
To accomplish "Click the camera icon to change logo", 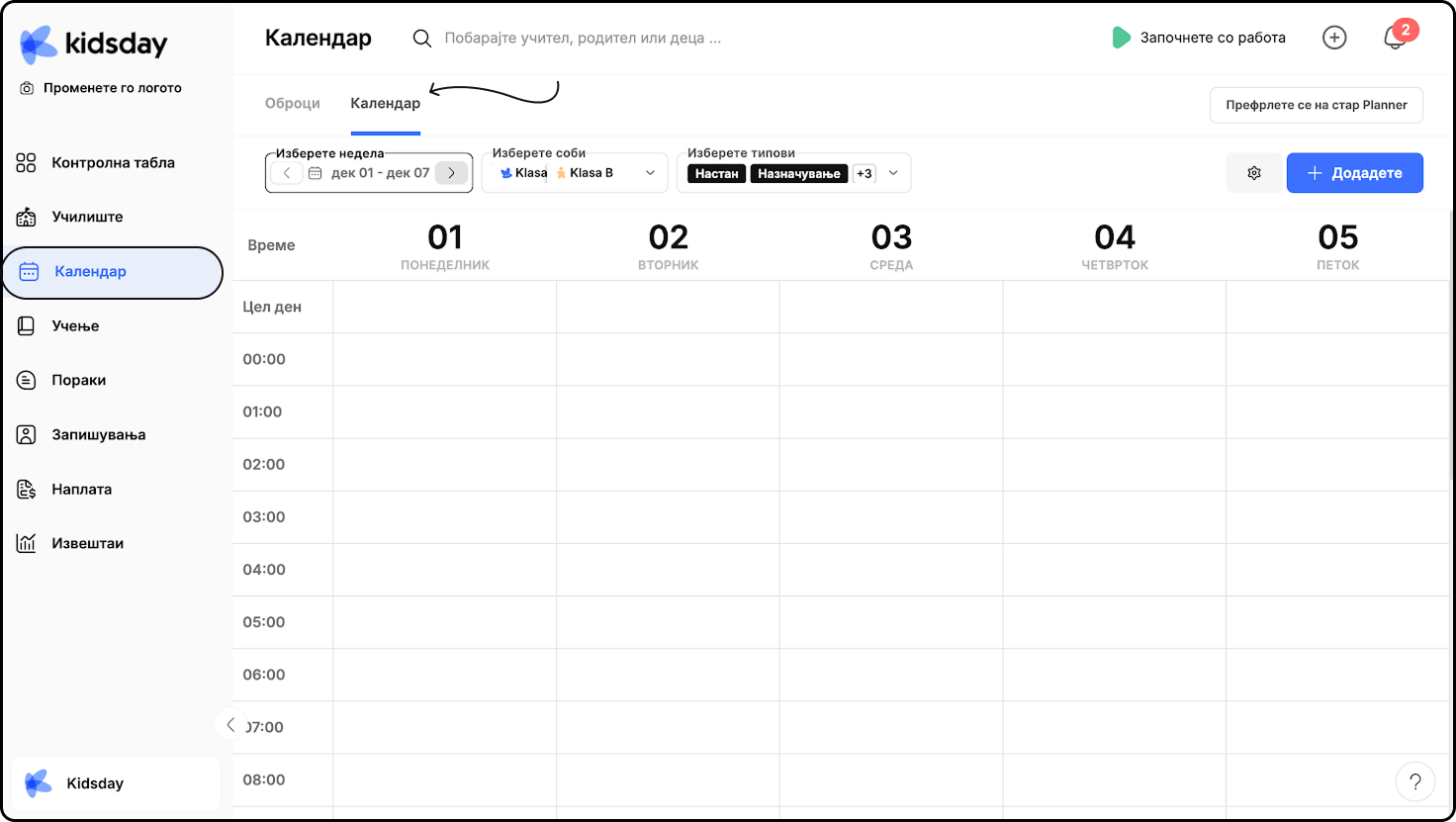I will (27, 88).
